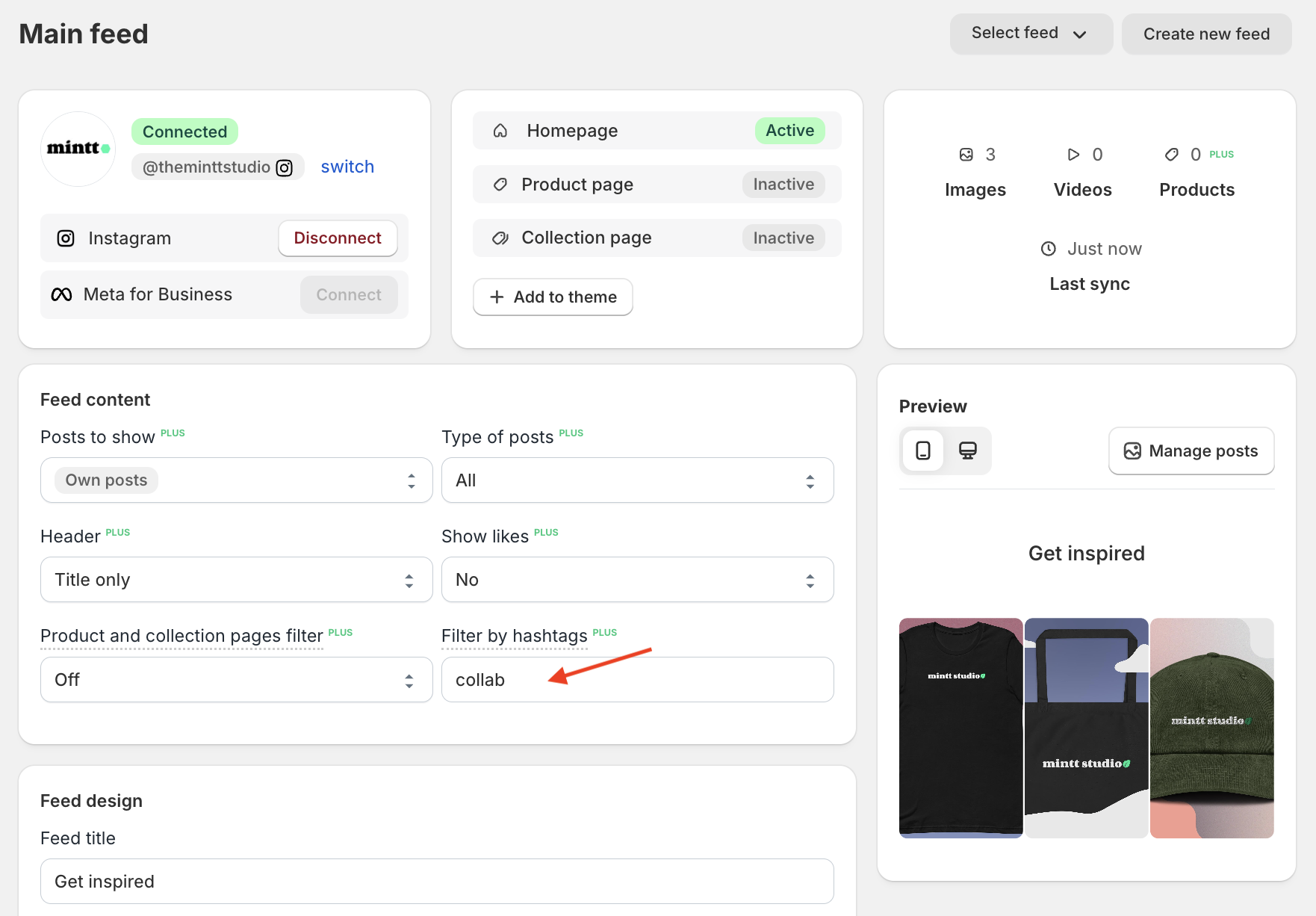Click the switch account link
The height and width of the screenshot is (916, 1316).
click(x=347, y=166)
